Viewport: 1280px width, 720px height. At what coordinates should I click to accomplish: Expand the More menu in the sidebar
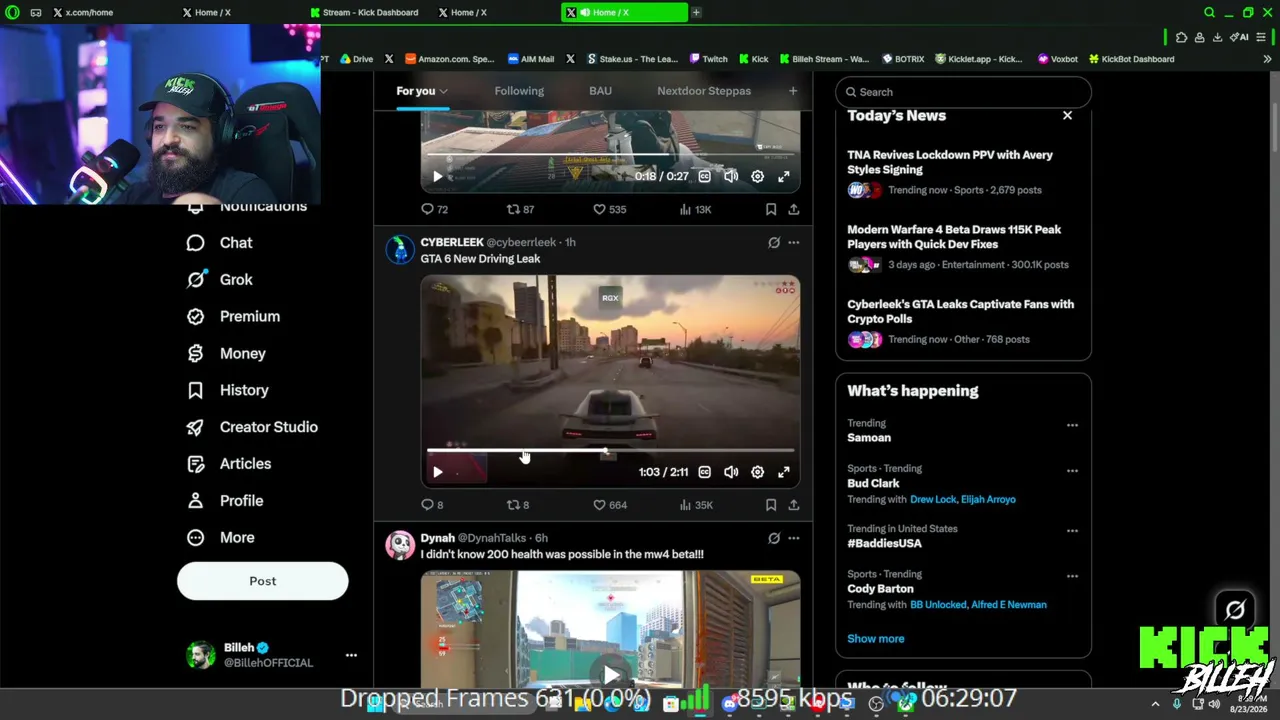click(221, 538)
